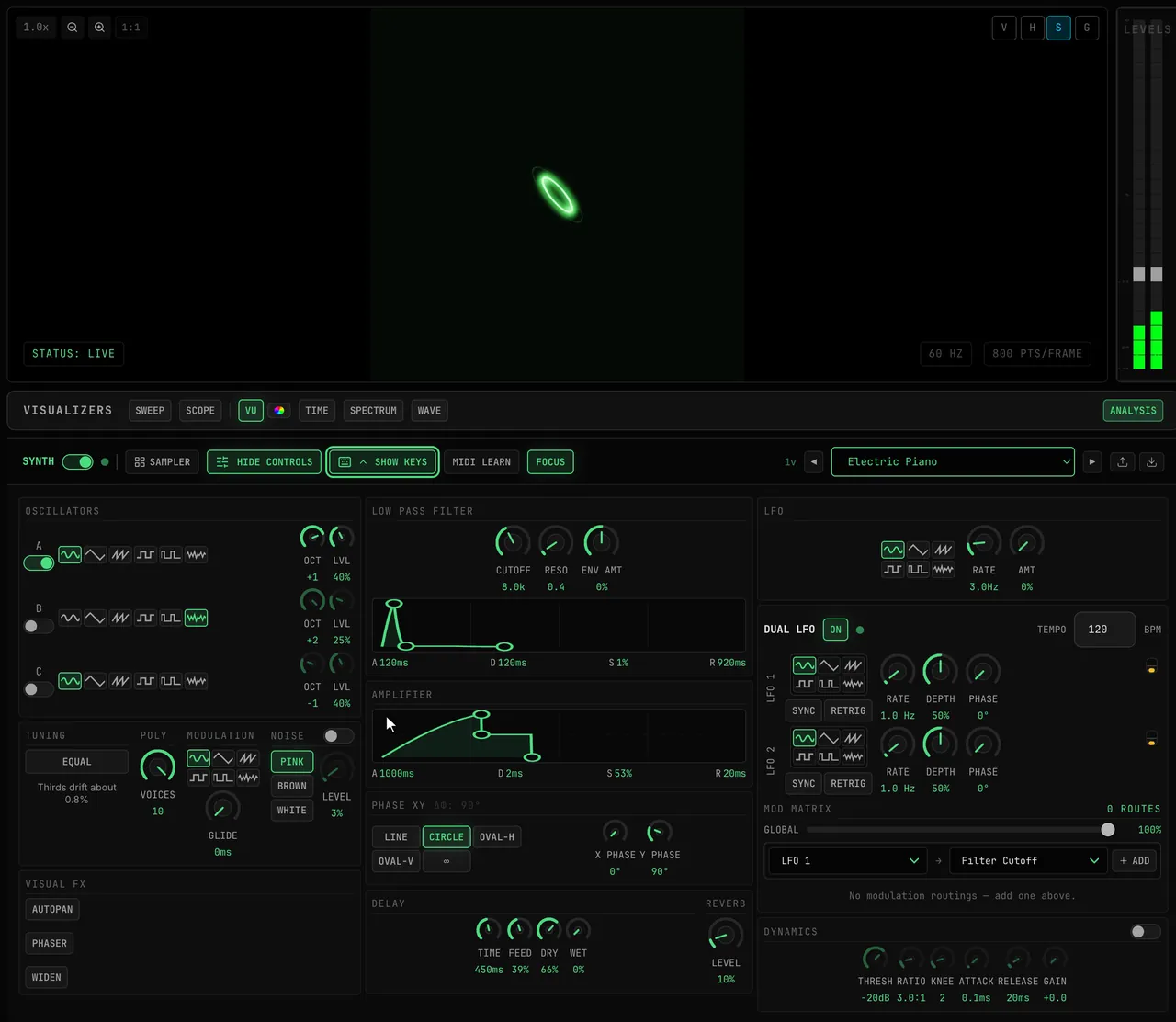Select triangle wave for oscillator C
The image size is (1176, 1022).
coord(95,681)
